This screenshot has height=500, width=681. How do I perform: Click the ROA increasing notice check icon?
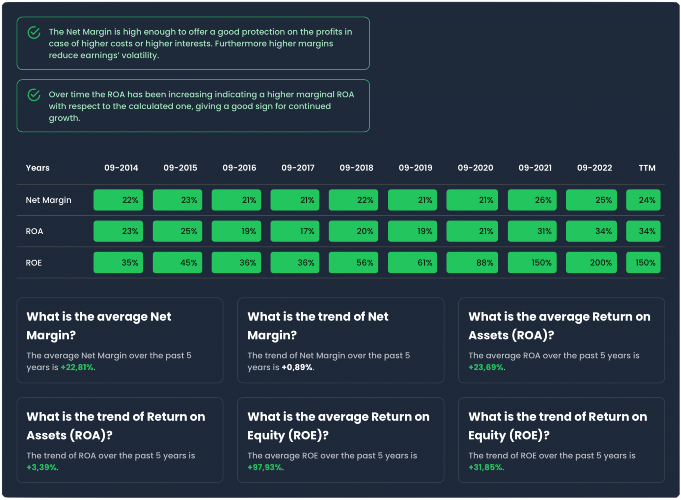(x=34, y=95)
